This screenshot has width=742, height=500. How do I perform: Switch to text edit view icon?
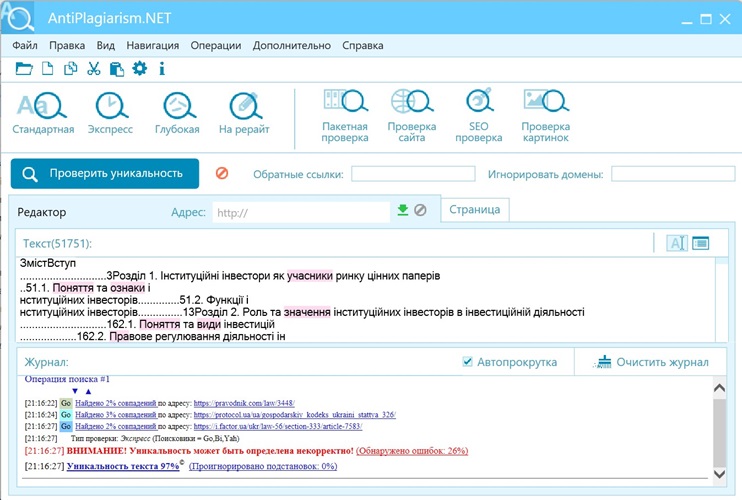[x=676, y=243]
